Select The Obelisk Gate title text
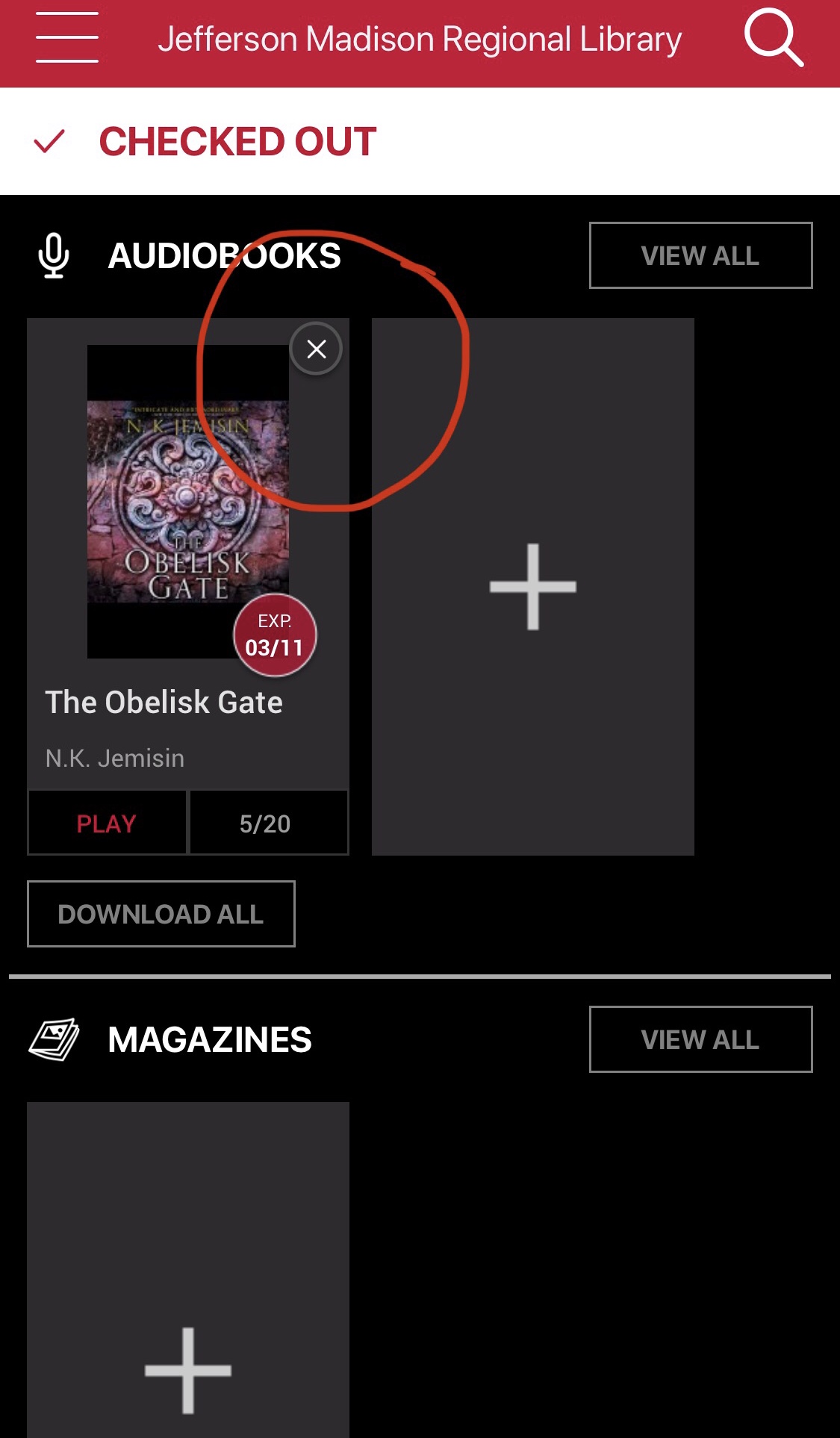Screen dimensions: 840x1438 point(164,702)
